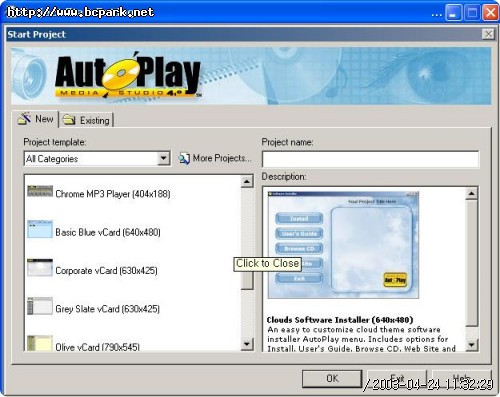Click the Grey Slate vCard thumbnail icon
Viewport: 500px width, 397px height.
[40, 306]
